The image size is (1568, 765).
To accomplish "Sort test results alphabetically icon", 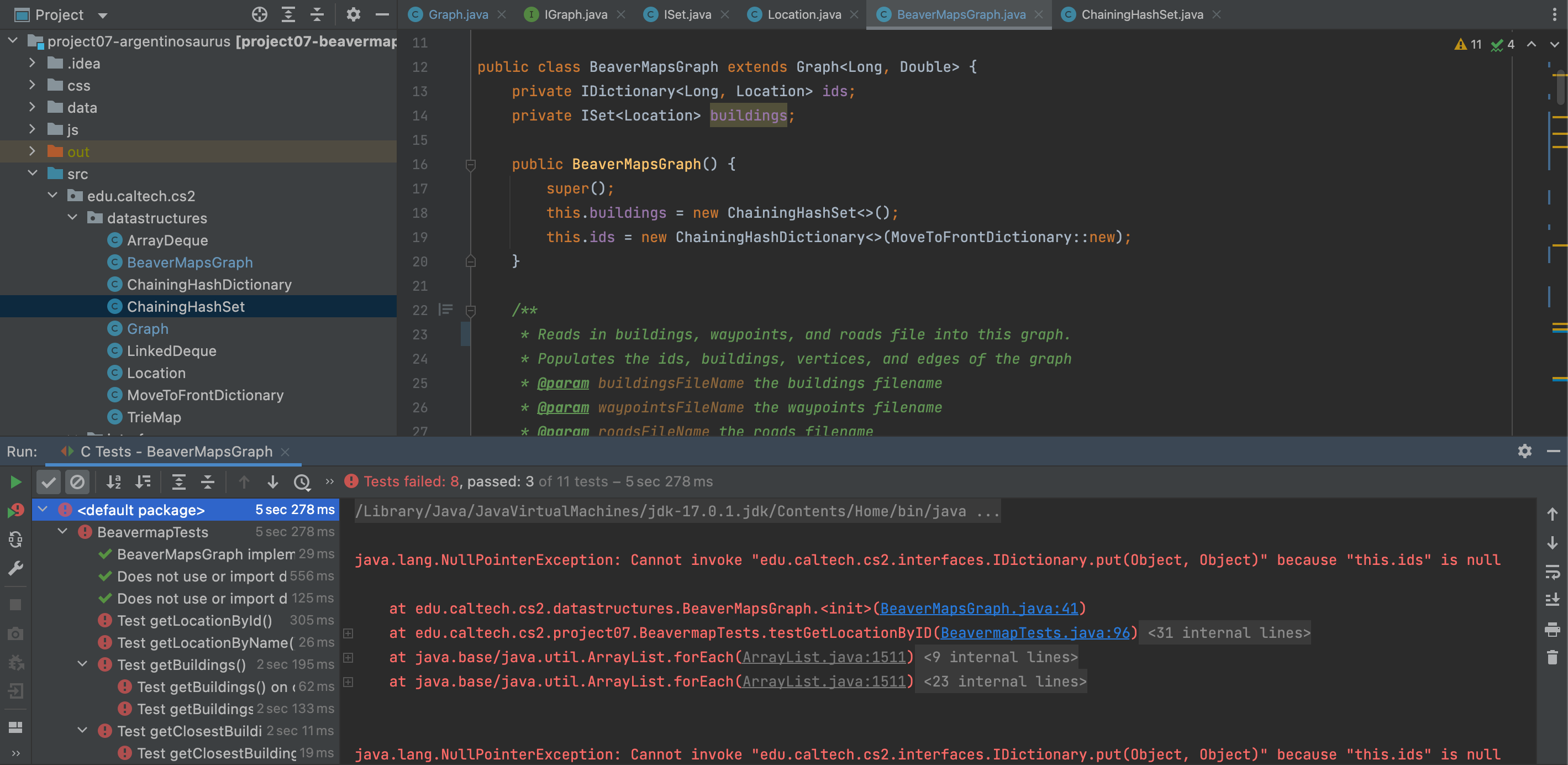I will pos(114,482).
